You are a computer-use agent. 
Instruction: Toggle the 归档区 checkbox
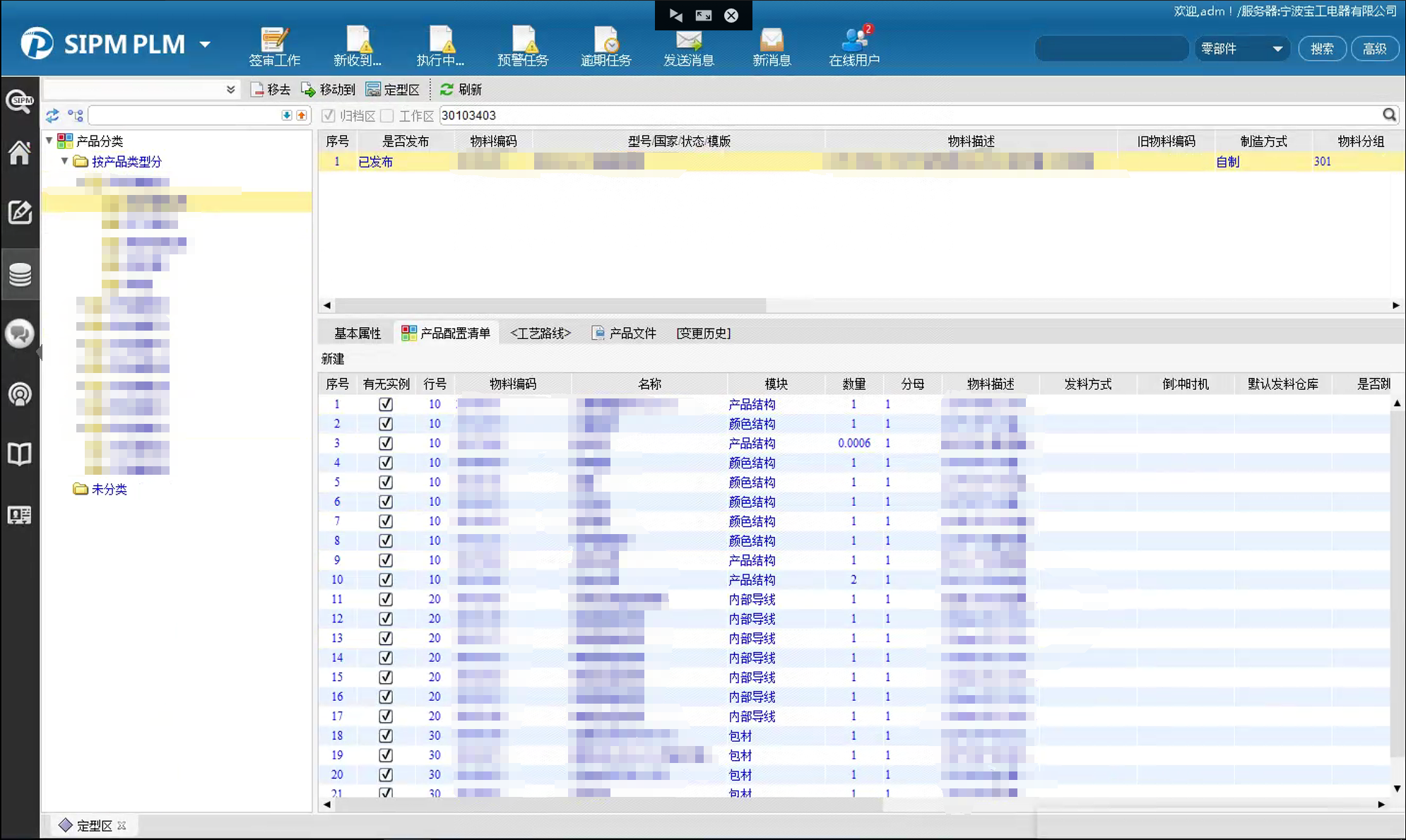point(328,115)
